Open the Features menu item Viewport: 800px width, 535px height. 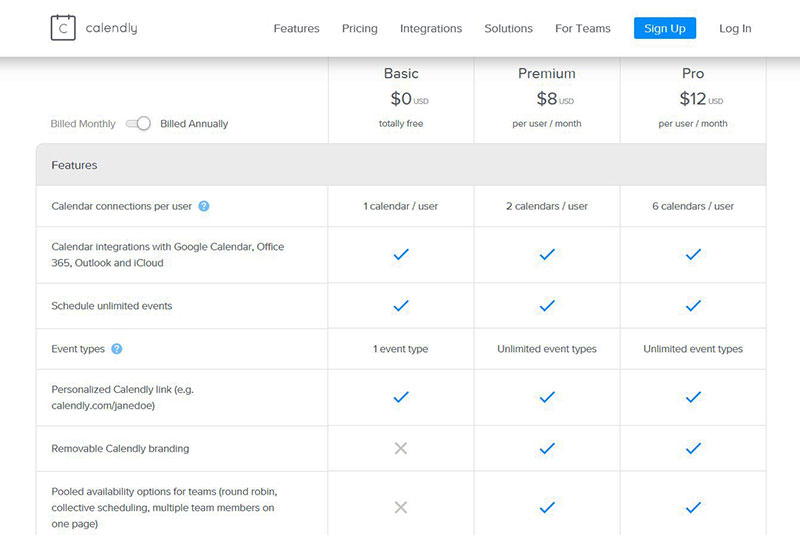pos(296,29)
